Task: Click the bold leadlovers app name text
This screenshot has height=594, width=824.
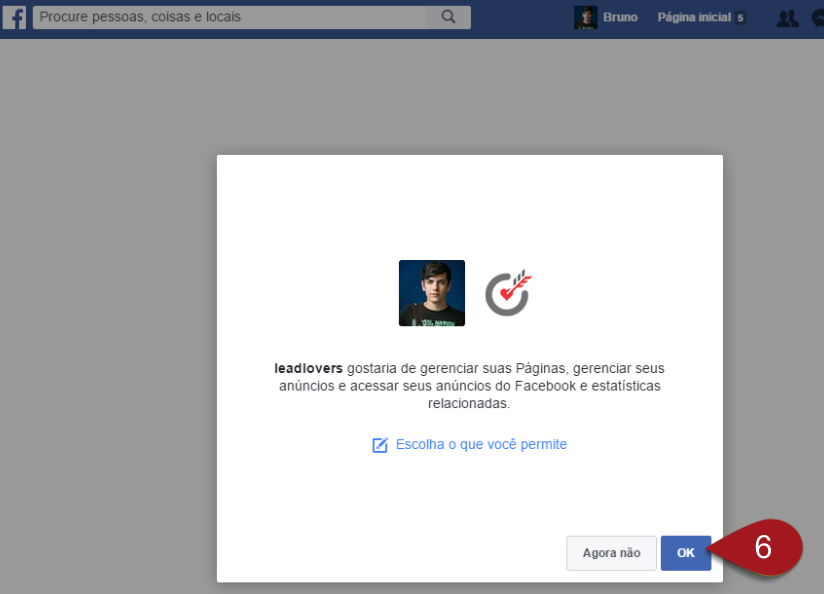Action: click(308, 368)
